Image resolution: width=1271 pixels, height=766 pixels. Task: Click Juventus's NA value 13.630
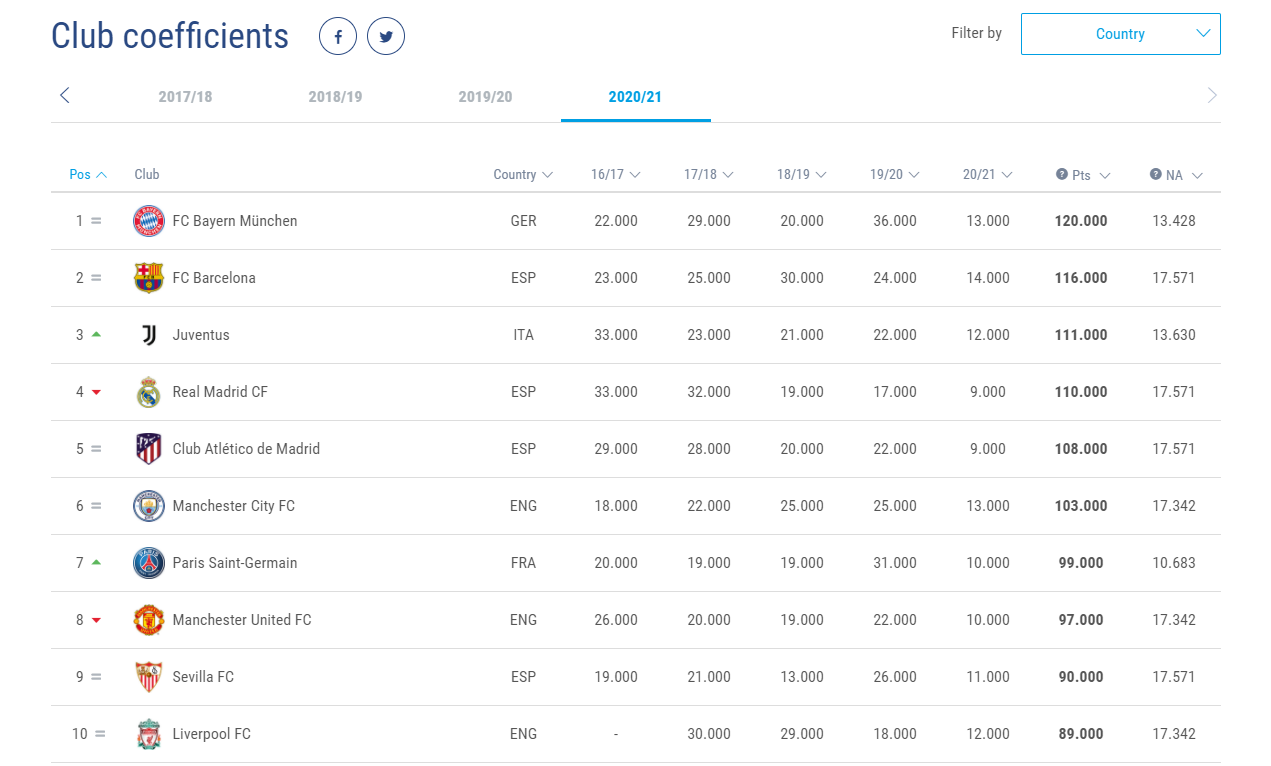tap(1174, 335)
